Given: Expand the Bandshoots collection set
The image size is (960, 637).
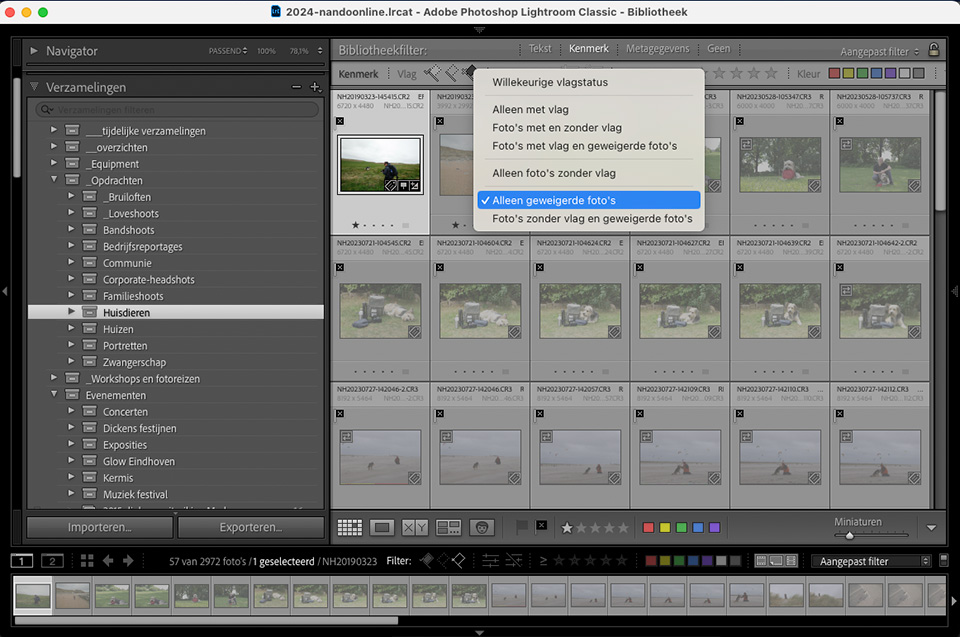Looking at the screenshot, I should 71,229.
